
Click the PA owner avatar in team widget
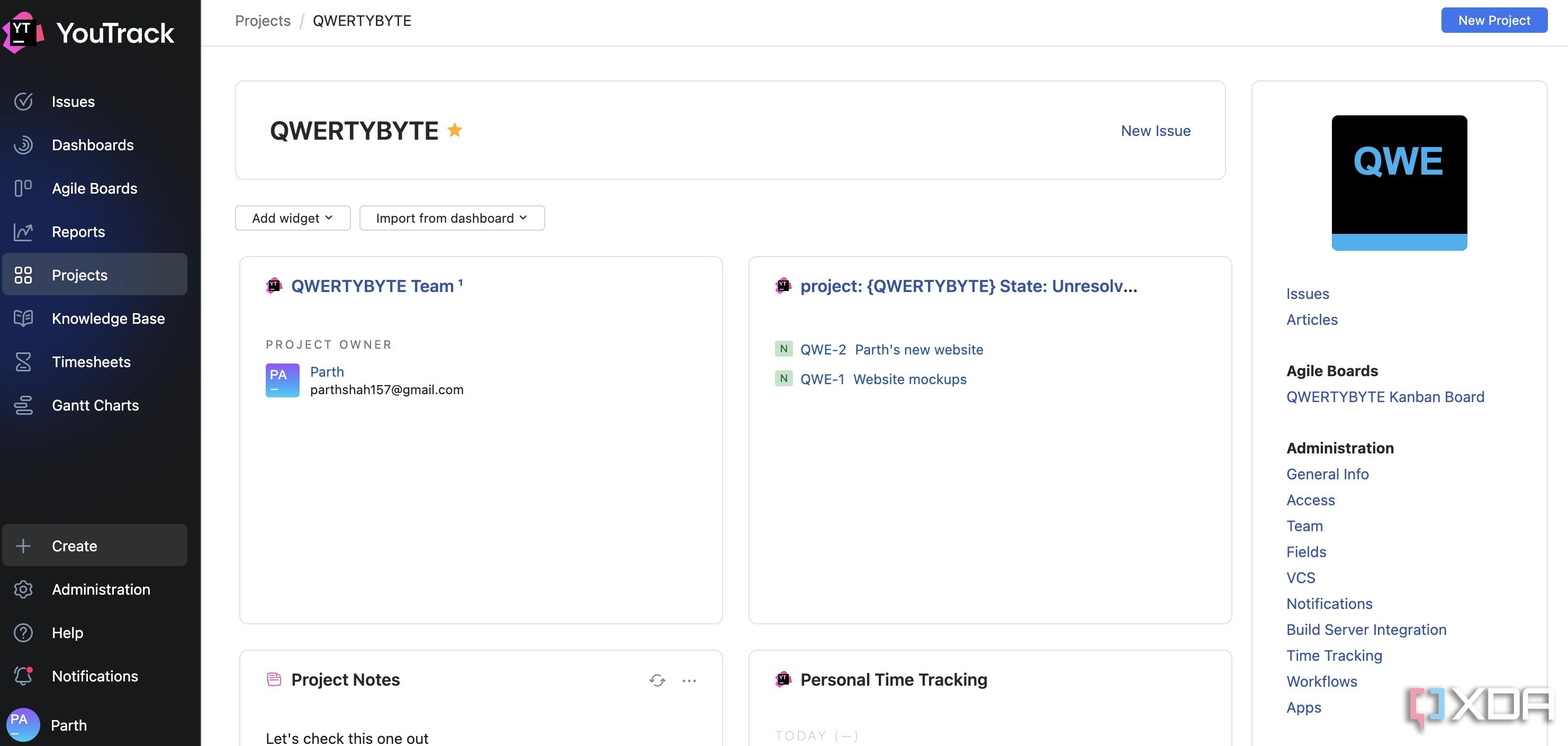pyautogui.click(x=283, y=380)
